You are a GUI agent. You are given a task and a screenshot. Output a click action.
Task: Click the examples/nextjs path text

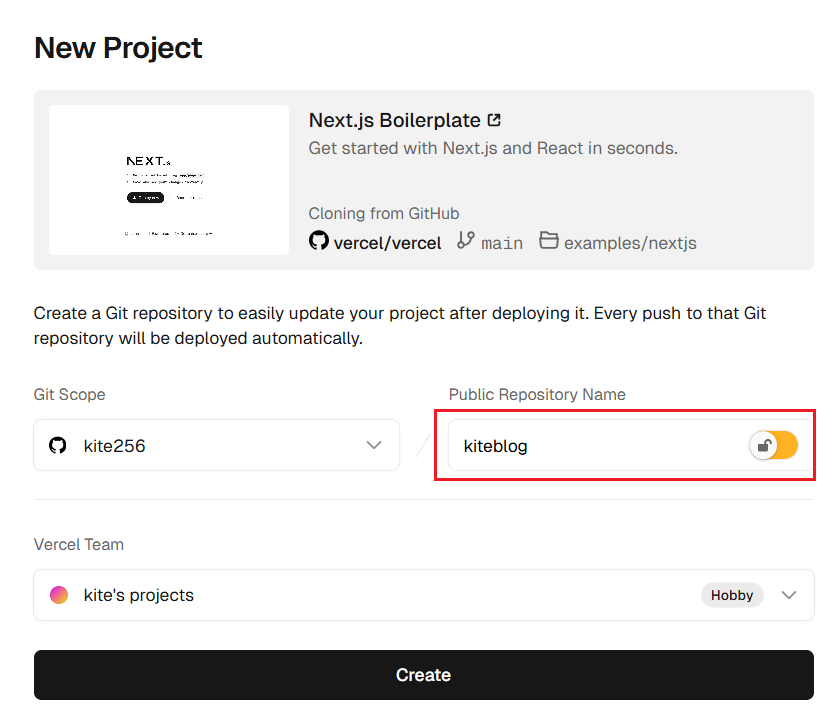pyautogui.click(x=630, y=242)
